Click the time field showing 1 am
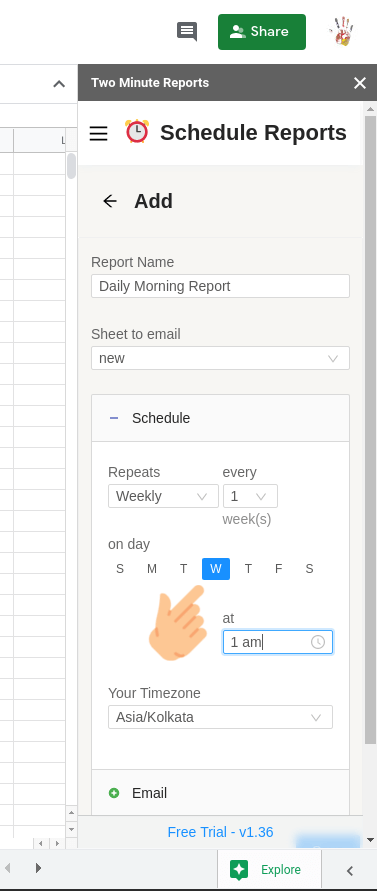Viewport: 377px width, 891px height. (x=277, y=642)
